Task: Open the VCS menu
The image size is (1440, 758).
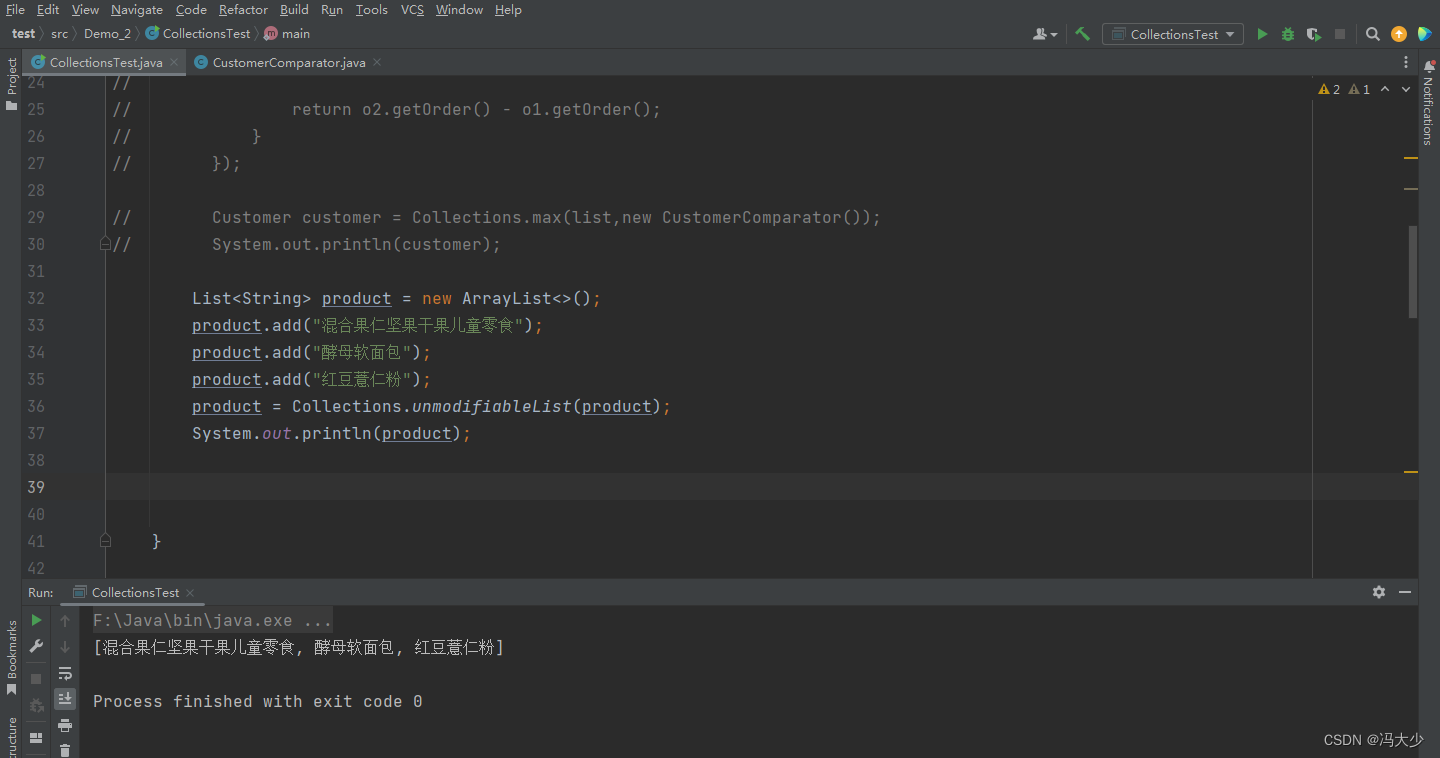Action: point(412,9)
